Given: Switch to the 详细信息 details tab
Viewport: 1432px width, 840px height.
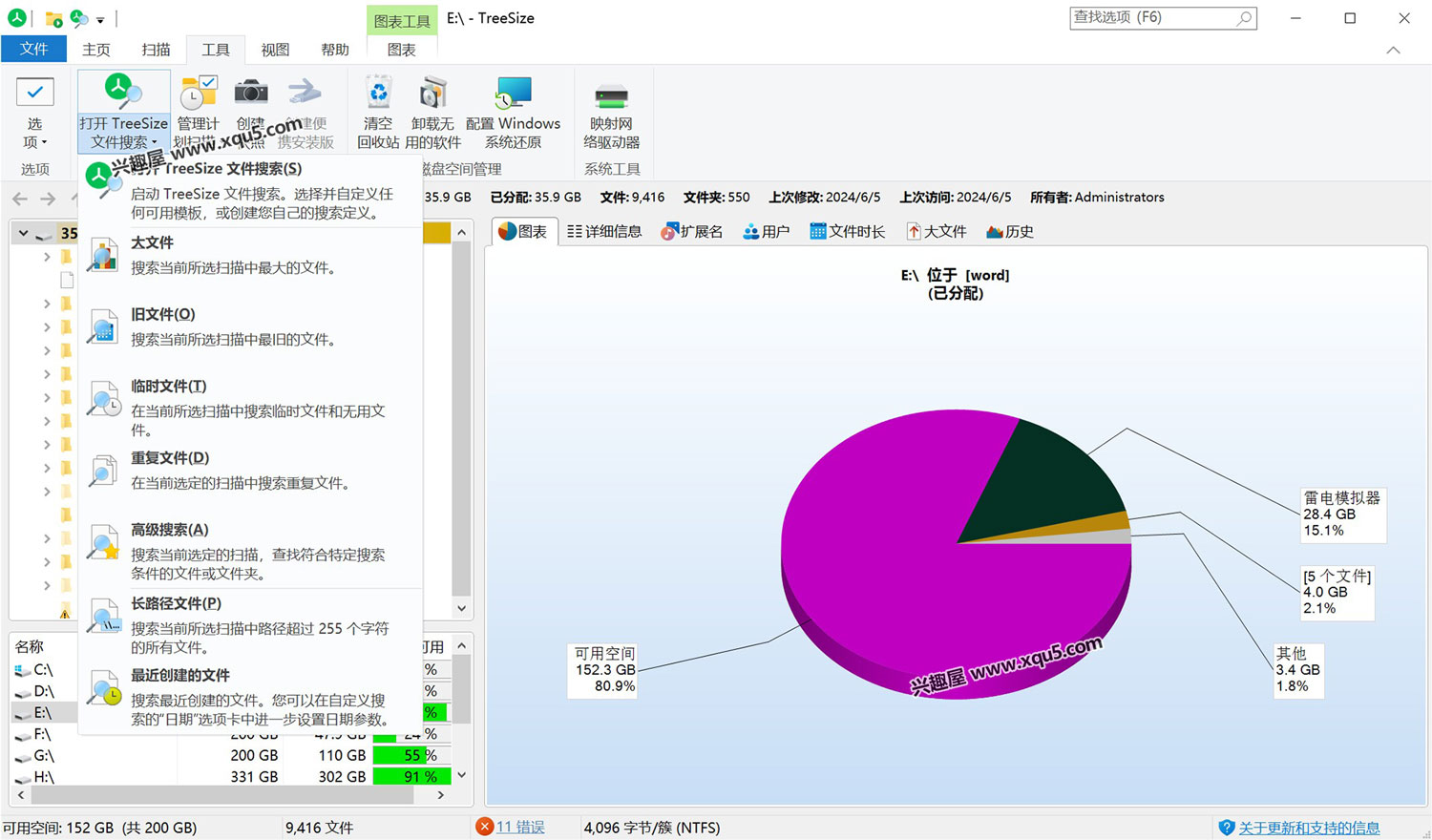Looking at the screenshot, I should pos(603,231).
